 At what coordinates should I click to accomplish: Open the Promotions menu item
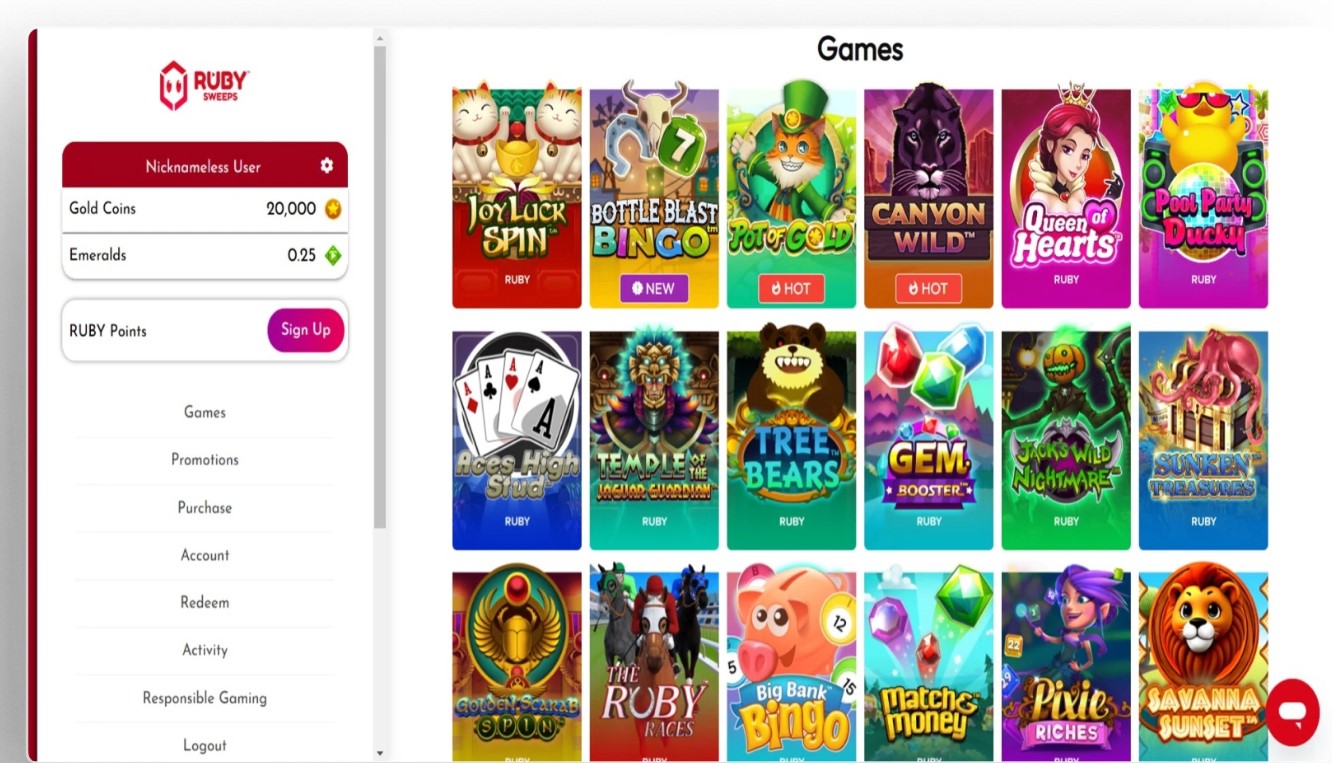[x=205, y=460]
